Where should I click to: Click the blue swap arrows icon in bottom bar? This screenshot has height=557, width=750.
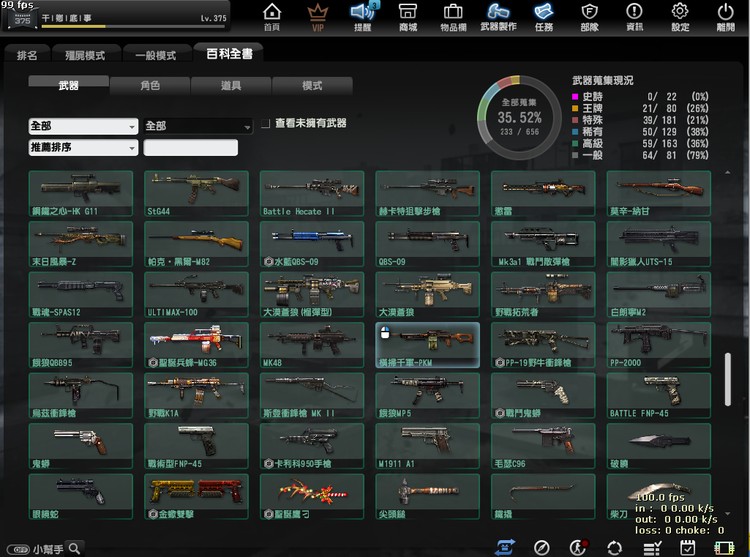tap(505, 547)
